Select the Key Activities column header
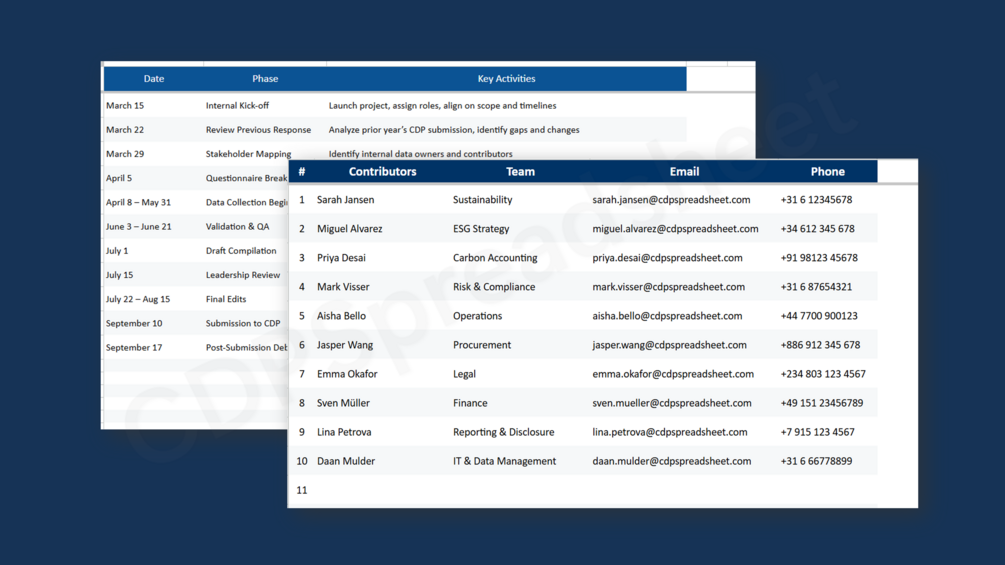 [506, 79]
